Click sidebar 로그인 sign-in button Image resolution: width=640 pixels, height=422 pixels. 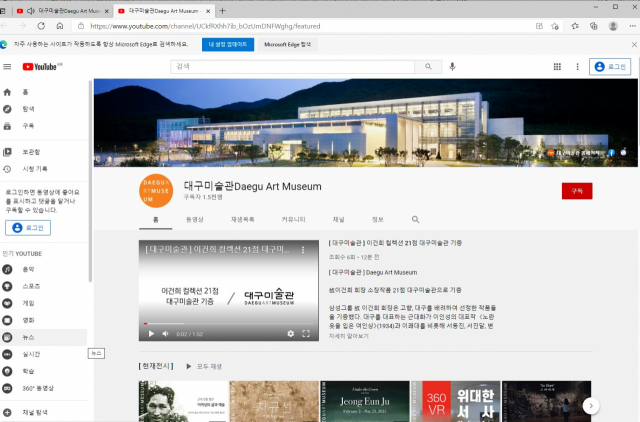coord(28,228)
